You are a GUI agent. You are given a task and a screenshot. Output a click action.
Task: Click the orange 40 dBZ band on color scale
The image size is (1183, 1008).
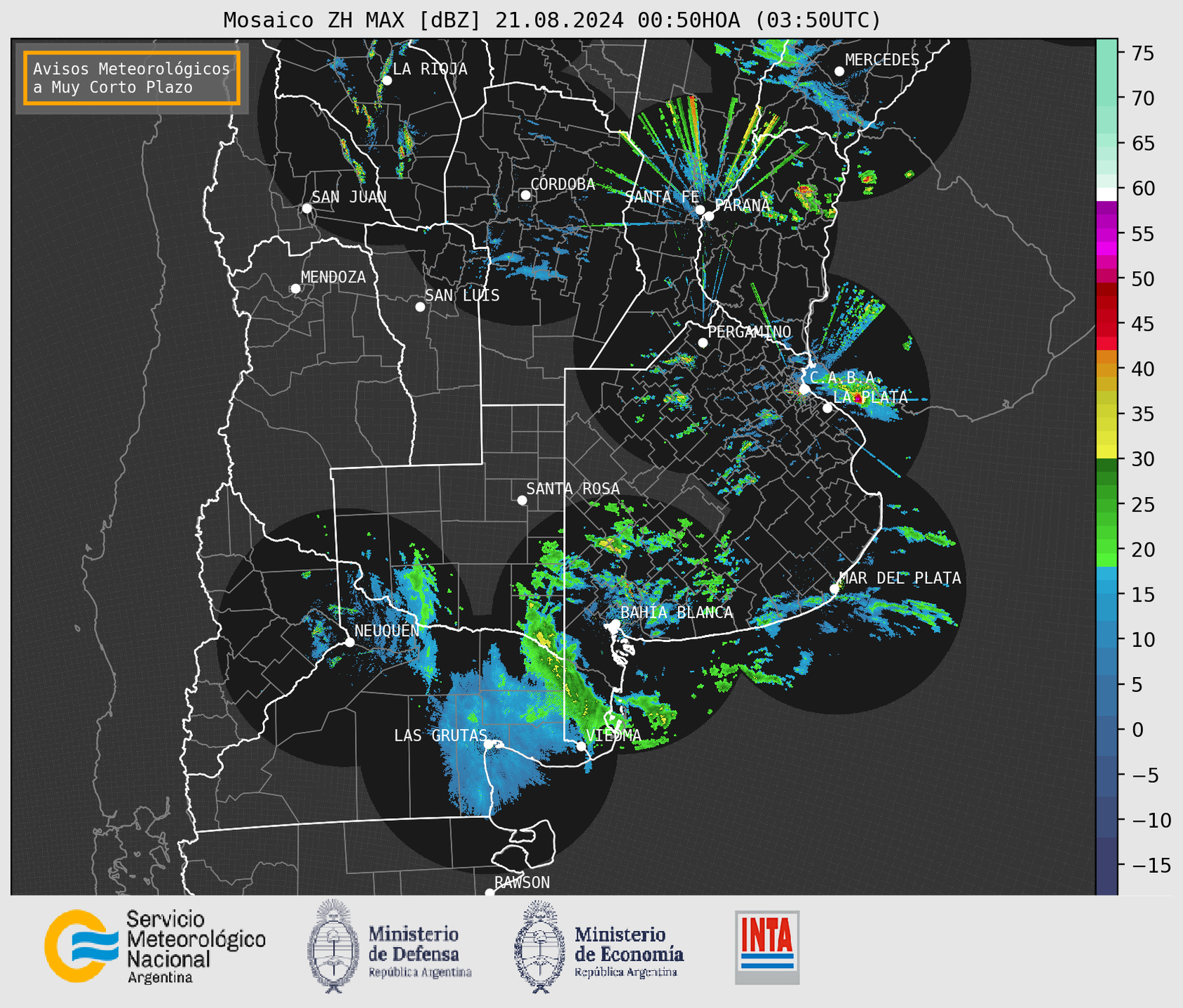point(1107,369)
